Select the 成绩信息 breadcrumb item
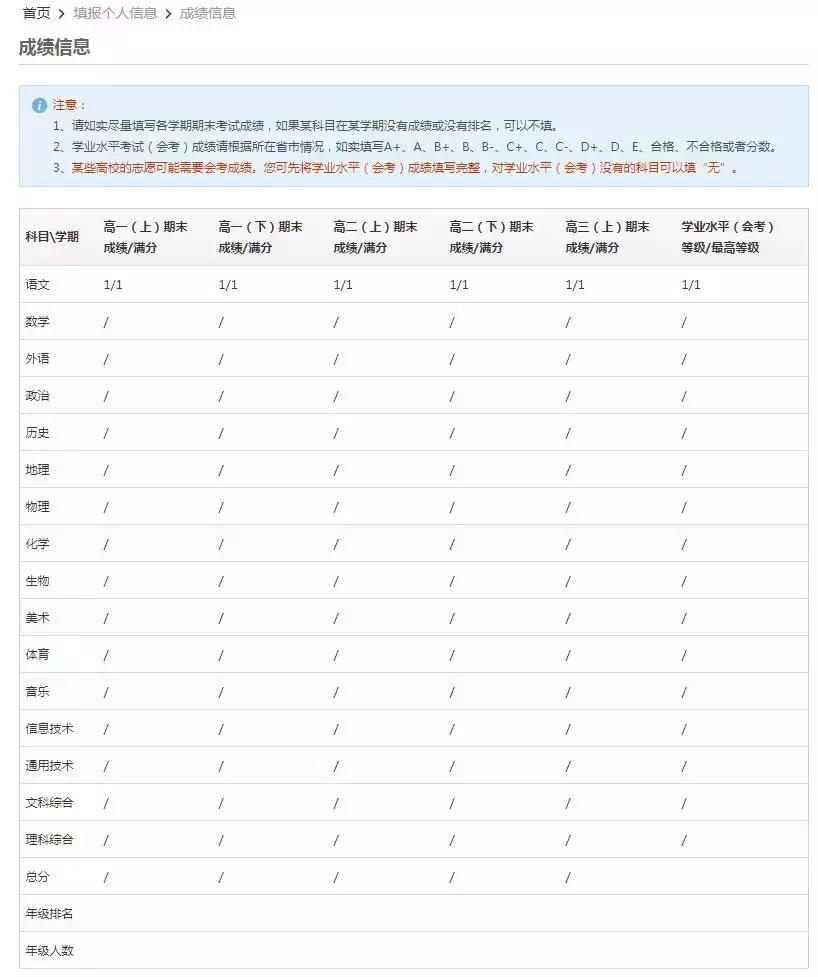This screenshot has width=818, height=977. pyautogui.click(x=206, y=14)
